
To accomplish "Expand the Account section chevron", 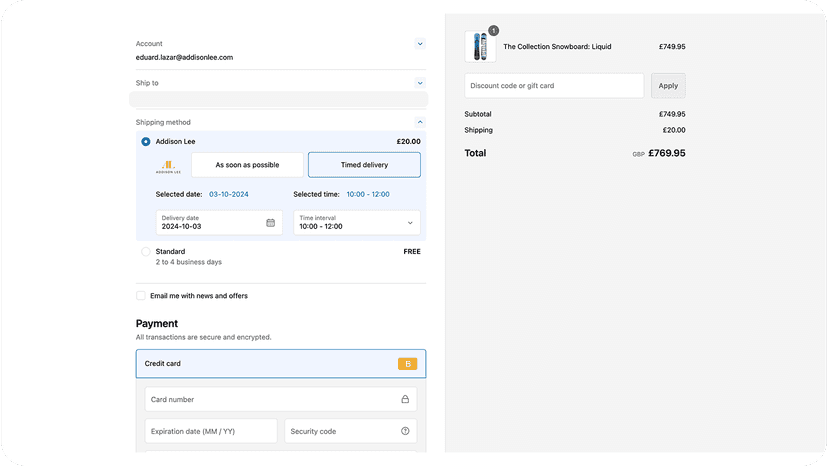I will pyautogui.click(x=420, y=44).
